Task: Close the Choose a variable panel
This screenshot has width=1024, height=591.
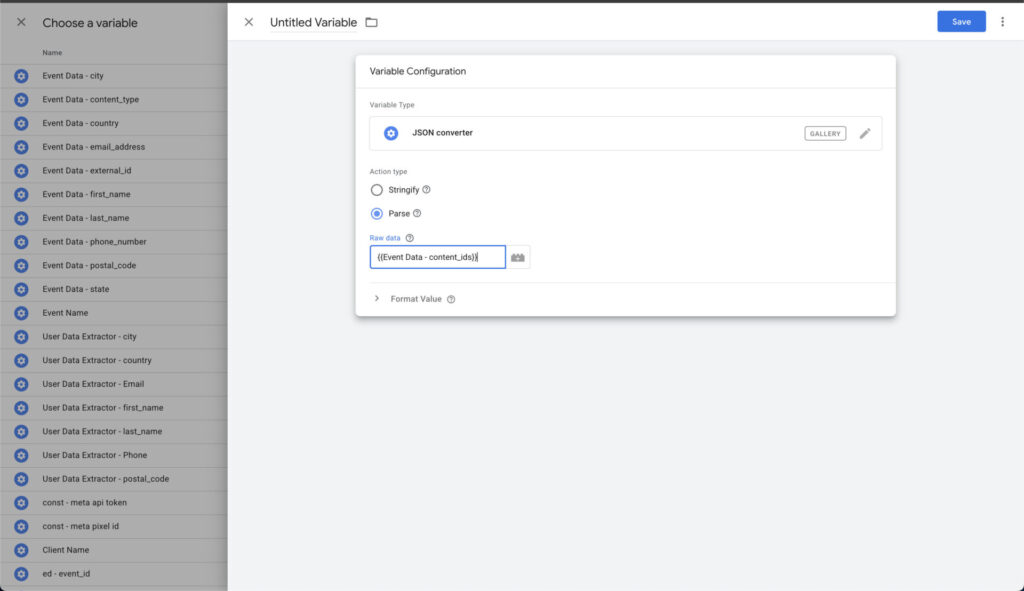Action: (21, 22)
